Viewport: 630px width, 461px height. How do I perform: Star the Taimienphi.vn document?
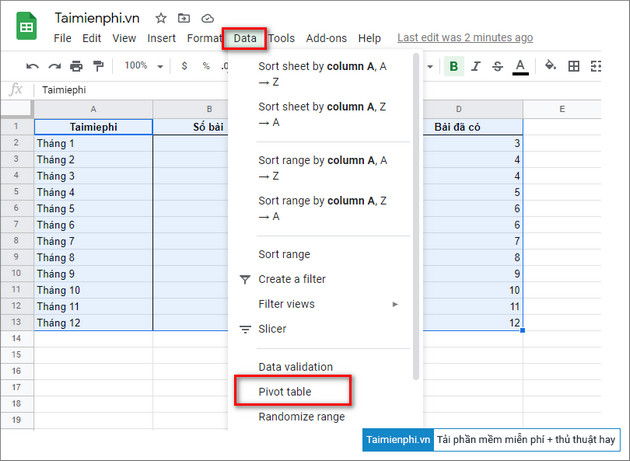click(x=161, y=18)
